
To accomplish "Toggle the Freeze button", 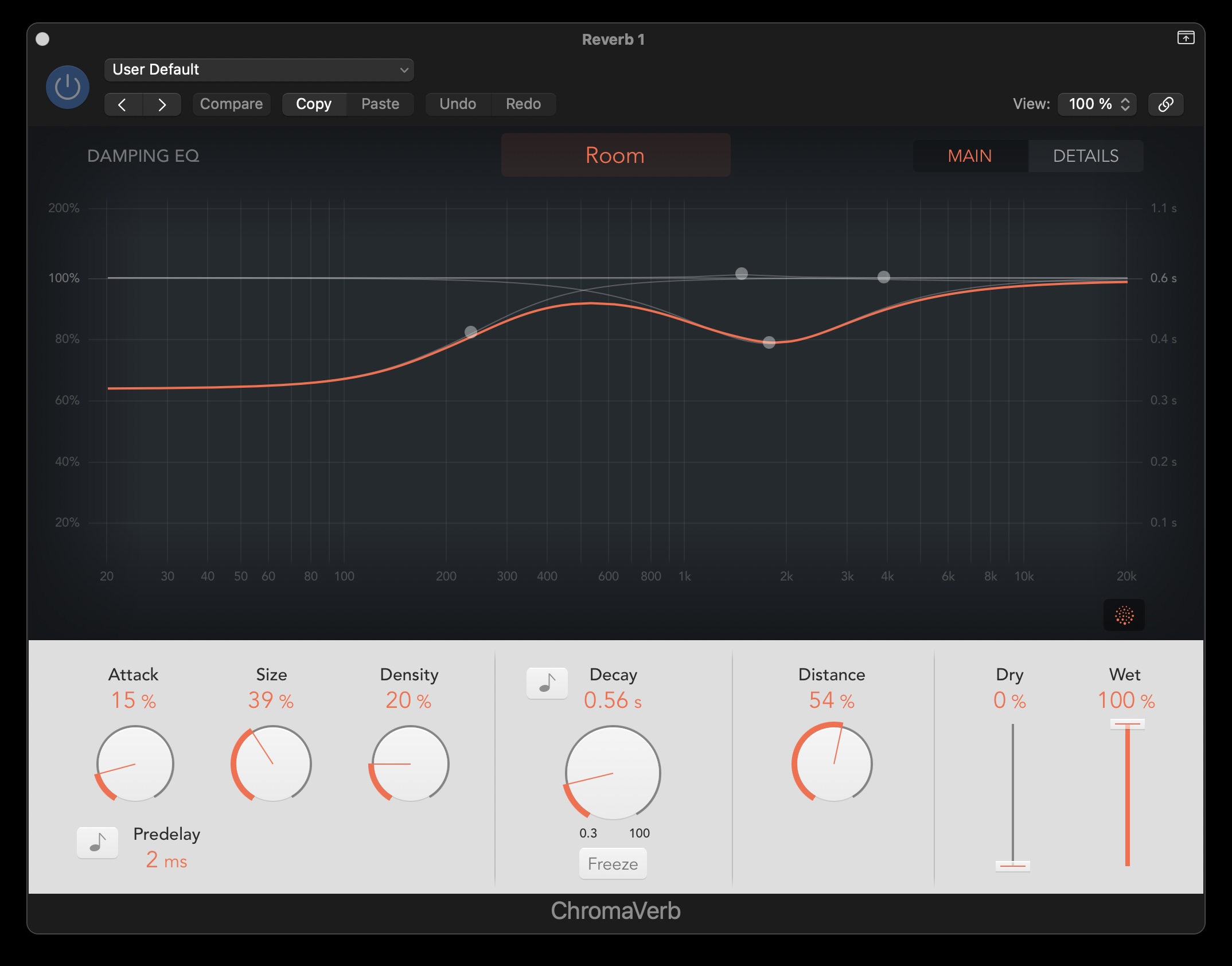I will [613, 864].
